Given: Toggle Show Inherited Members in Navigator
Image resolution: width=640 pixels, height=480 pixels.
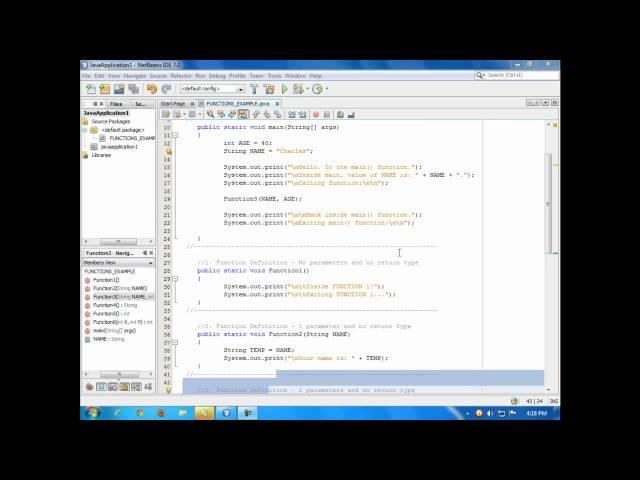Looking at the screenshot, I should [x=89, y=386].
